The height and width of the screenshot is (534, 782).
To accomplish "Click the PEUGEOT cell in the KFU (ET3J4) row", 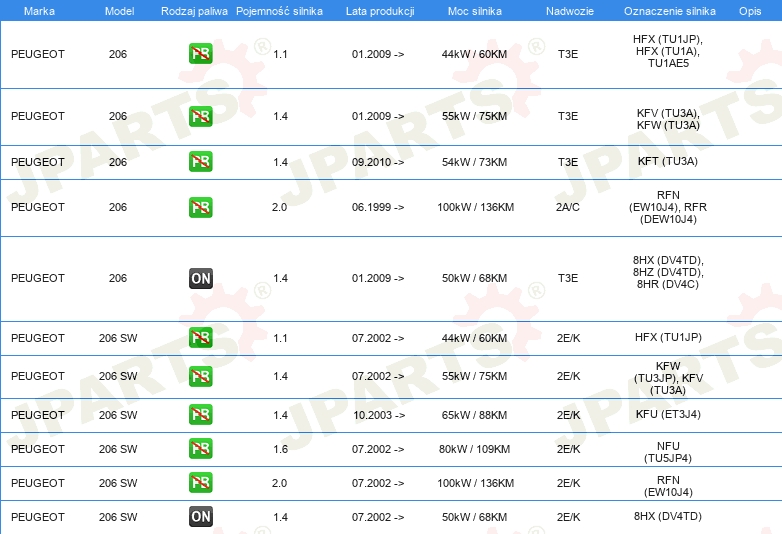I will click(x=38, y=415).
